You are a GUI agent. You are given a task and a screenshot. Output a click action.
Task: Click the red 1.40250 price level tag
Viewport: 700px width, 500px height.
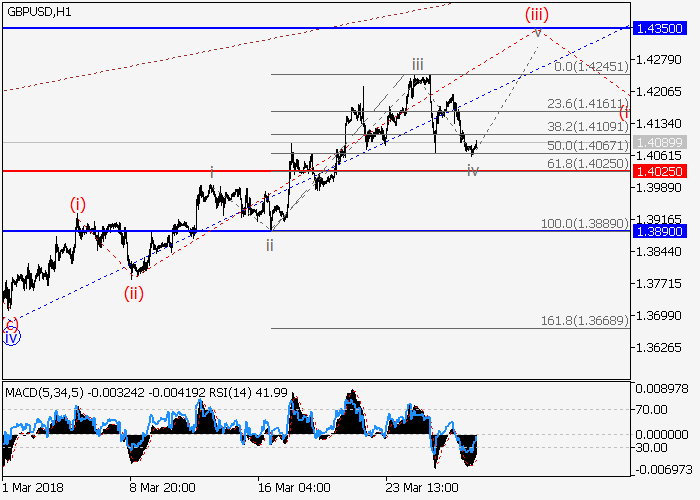pyautogui.click(x=660, y=171)
